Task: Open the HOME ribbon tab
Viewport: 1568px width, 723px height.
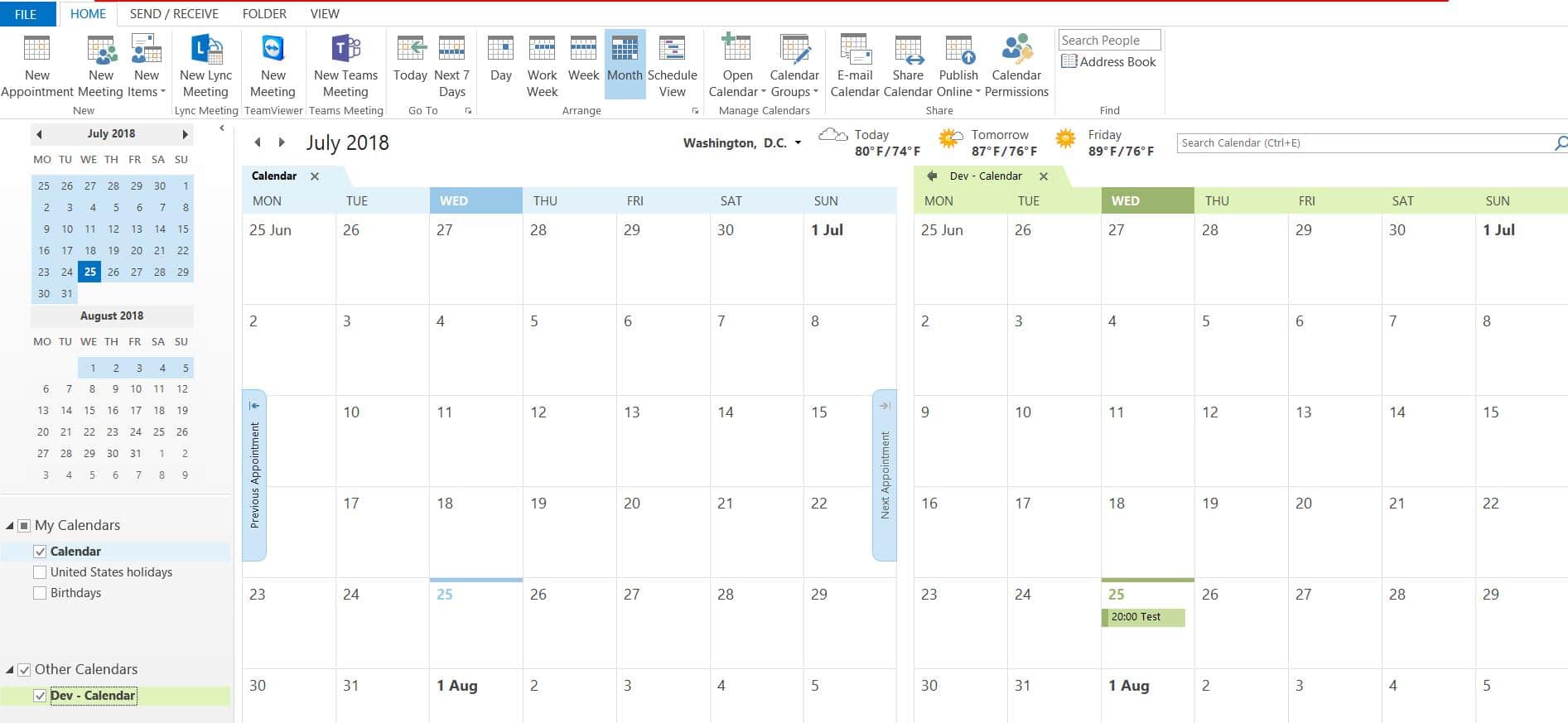Action: (88, 14)
